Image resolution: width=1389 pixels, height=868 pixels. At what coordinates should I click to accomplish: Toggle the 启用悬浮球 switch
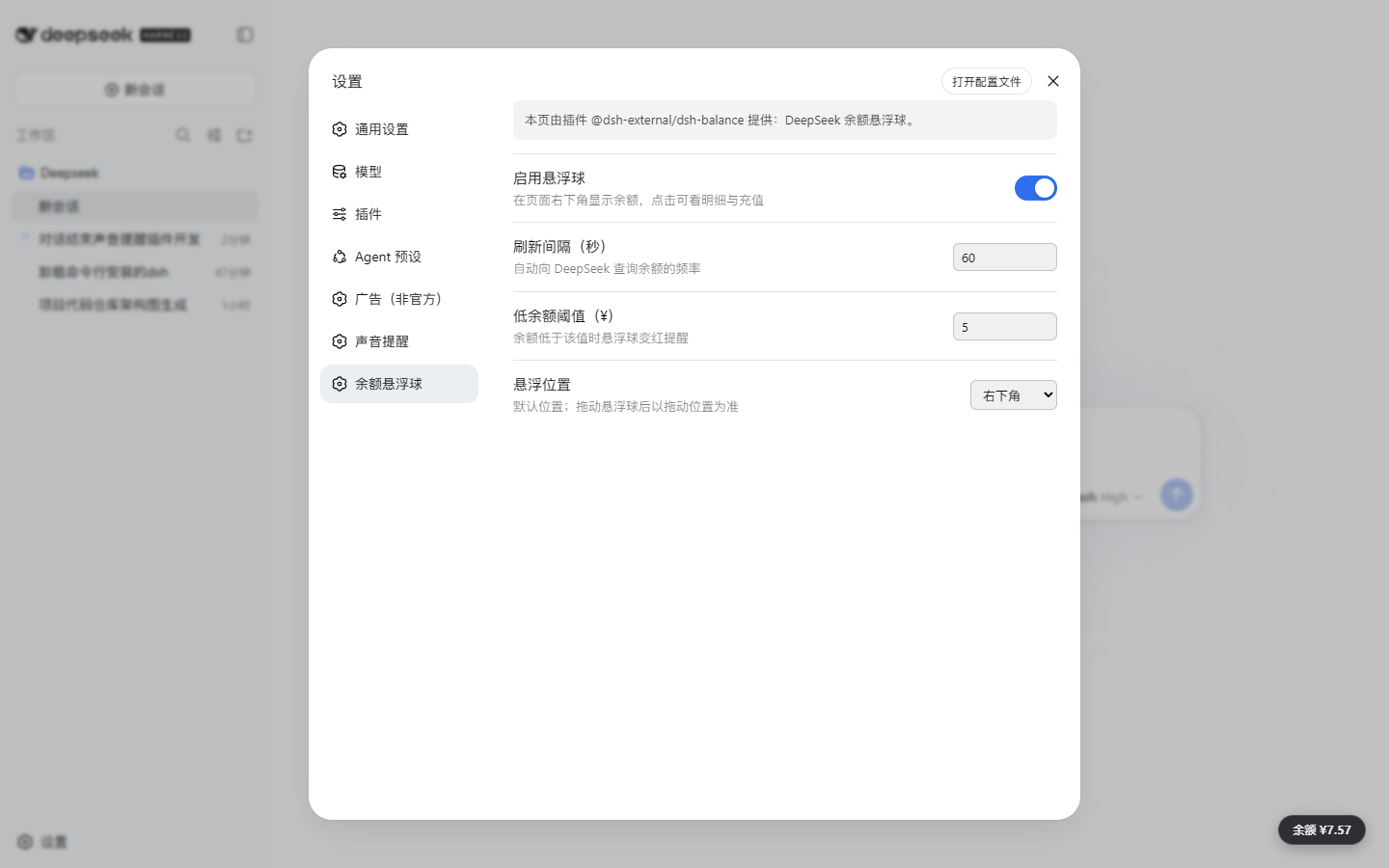point(1035,188)
